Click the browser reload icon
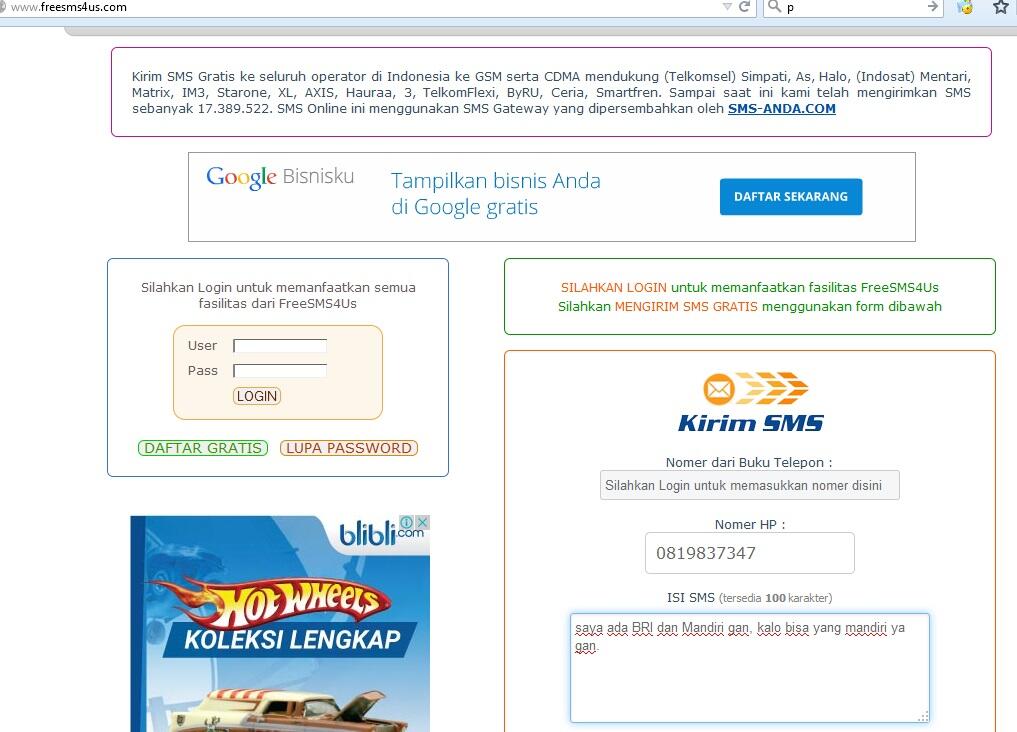This screenshot has height=732, width=1017. coord(744,6)
